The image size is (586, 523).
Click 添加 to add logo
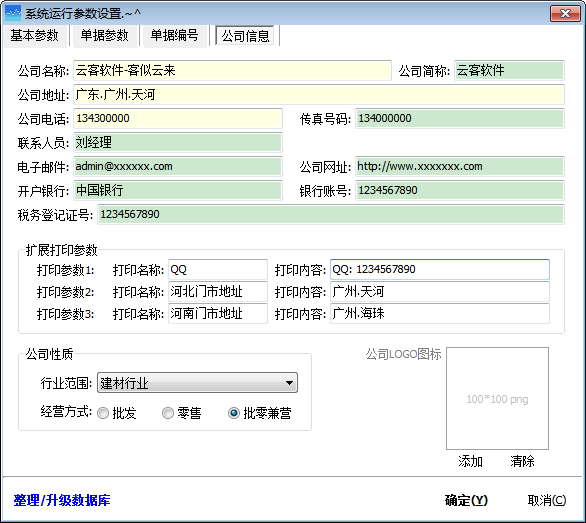click(x=471, y=461)
